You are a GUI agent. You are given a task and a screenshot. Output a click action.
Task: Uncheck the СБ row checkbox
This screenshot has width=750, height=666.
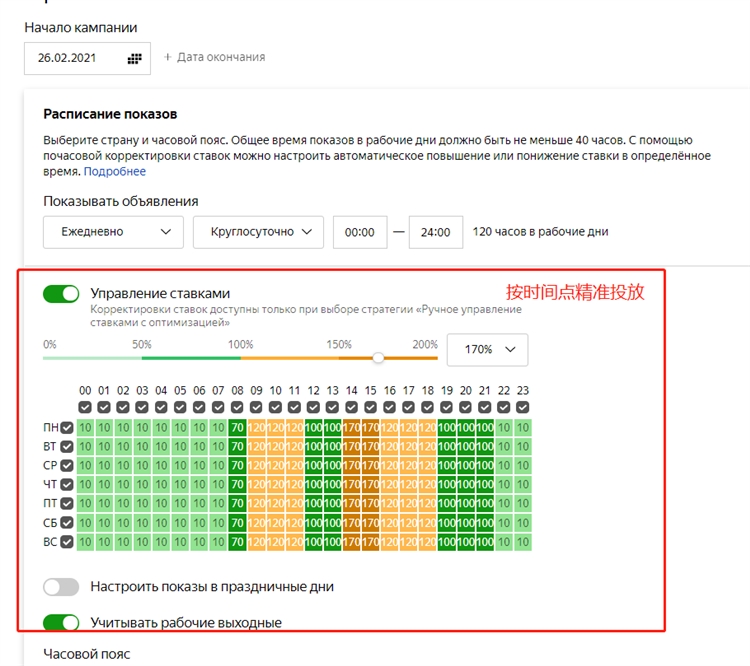pos(67,522)
